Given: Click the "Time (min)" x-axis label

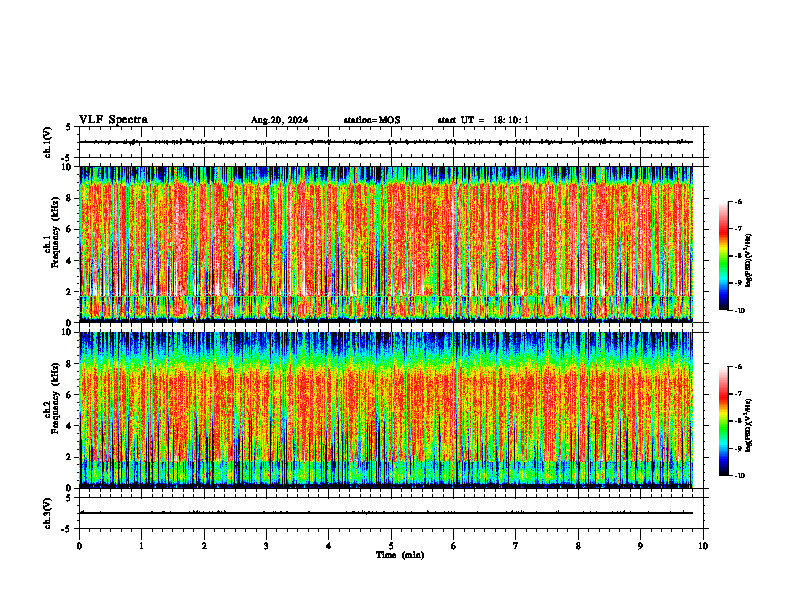Looking at the screenshot, I should click(x=400, y=555).
